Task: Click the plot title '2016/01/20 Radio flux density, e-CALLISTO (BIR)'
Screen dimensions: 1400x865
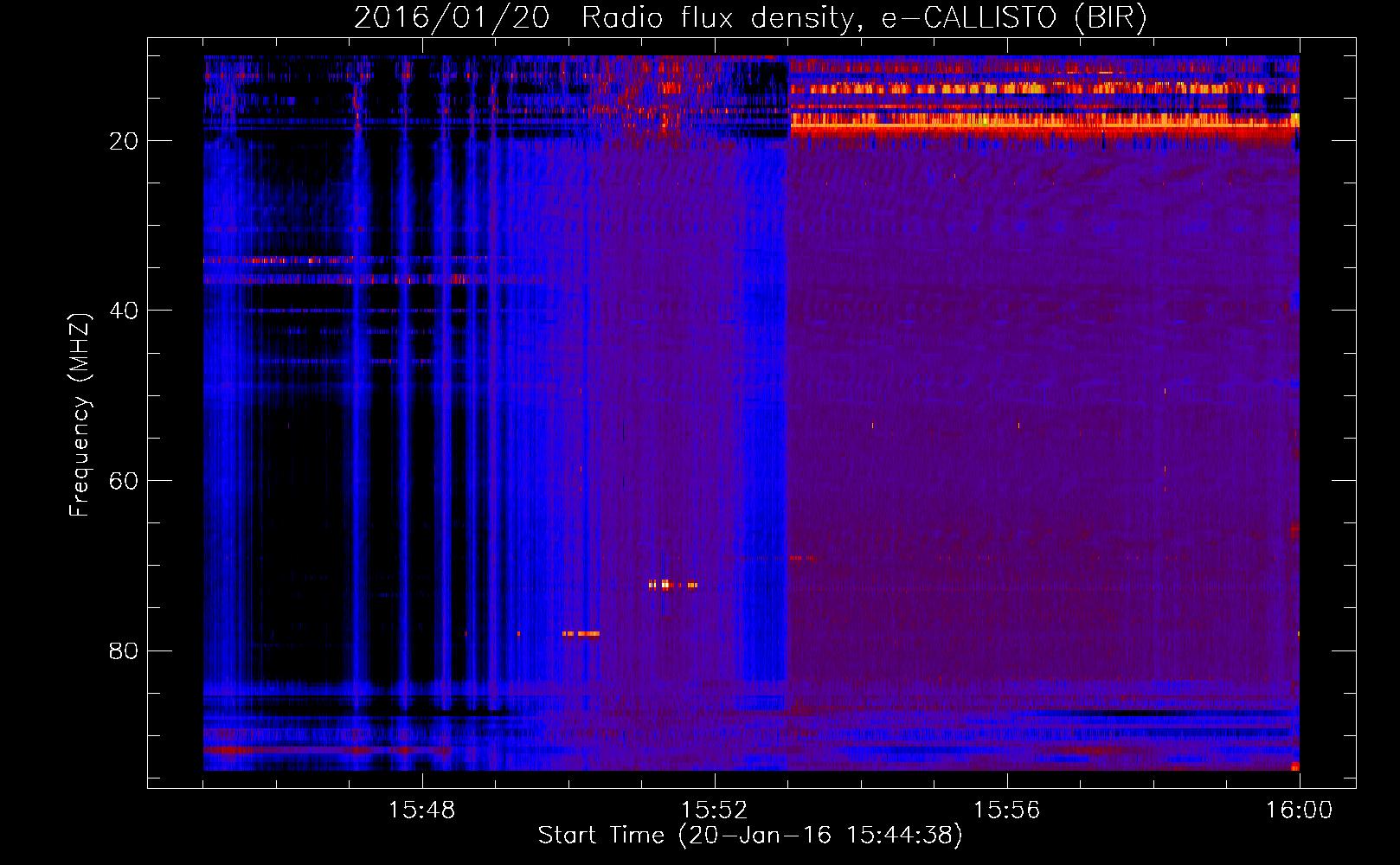Action: tap(750, 17)
